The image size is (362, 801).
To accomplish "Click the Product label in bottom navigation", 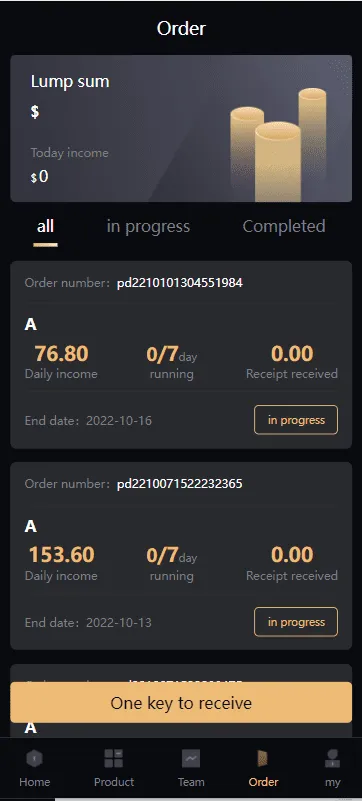I will coord(114,782).
